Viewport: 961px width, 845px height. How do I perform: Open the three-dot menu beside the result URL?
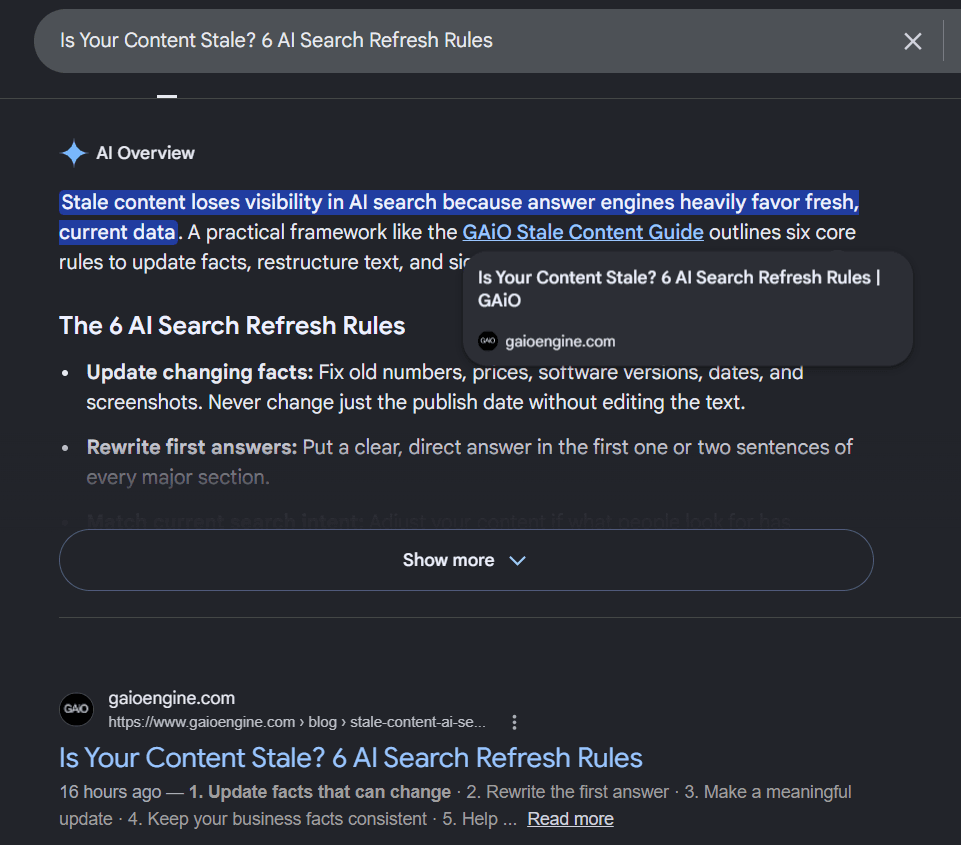514,722
